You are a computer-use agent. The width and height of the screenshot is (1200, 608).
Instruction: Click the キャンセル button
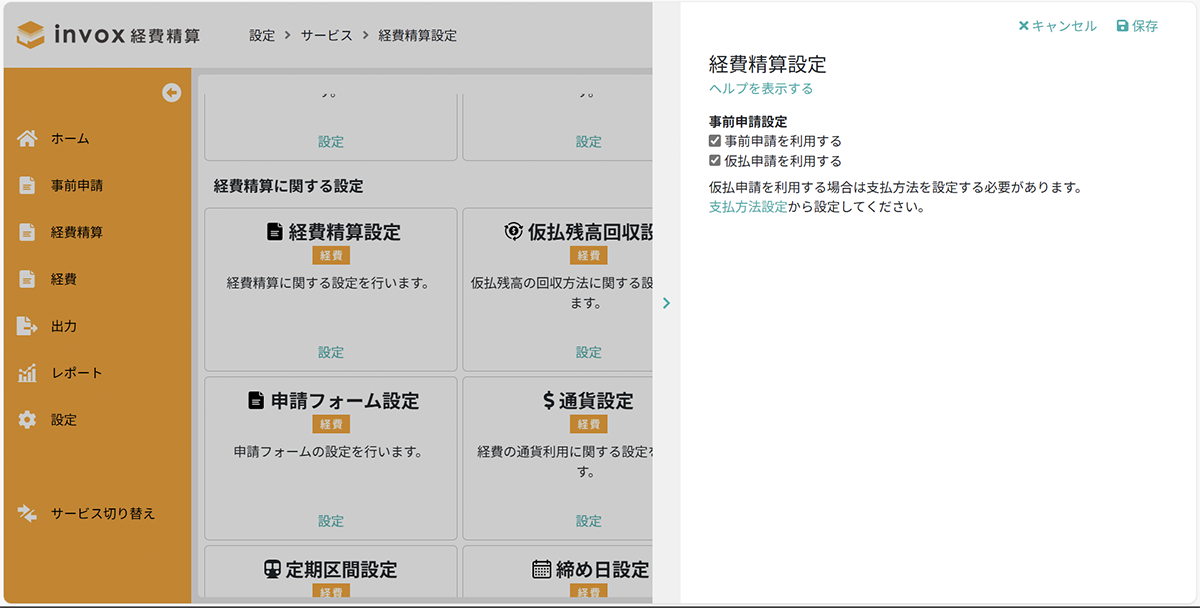1057,26
